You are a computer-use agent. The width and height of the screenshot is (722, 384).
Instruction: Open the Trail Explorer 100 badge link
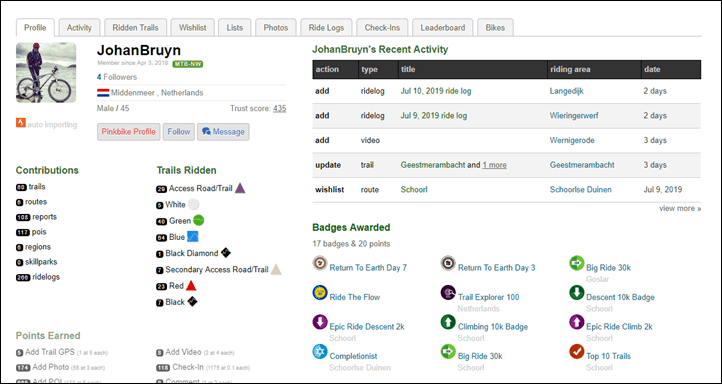(x=489, y=297)
